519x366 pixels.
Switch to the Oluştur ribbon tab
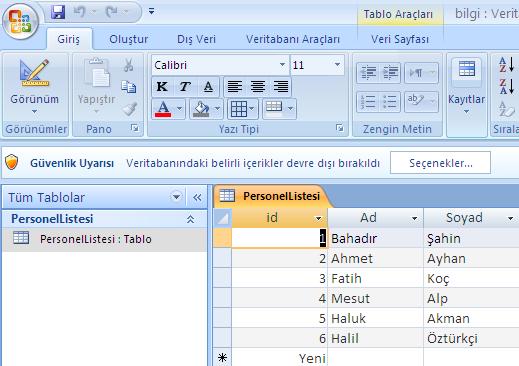coord(129,39)
